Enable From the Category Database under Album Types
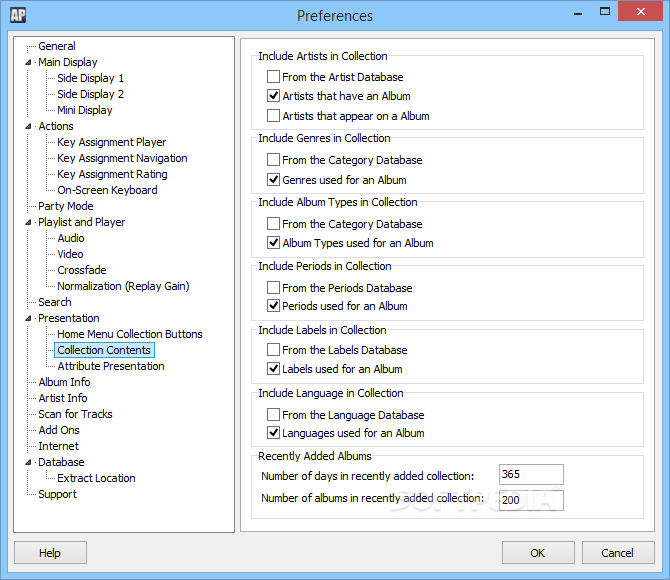The image size is (670, 580). coord(273,224)
